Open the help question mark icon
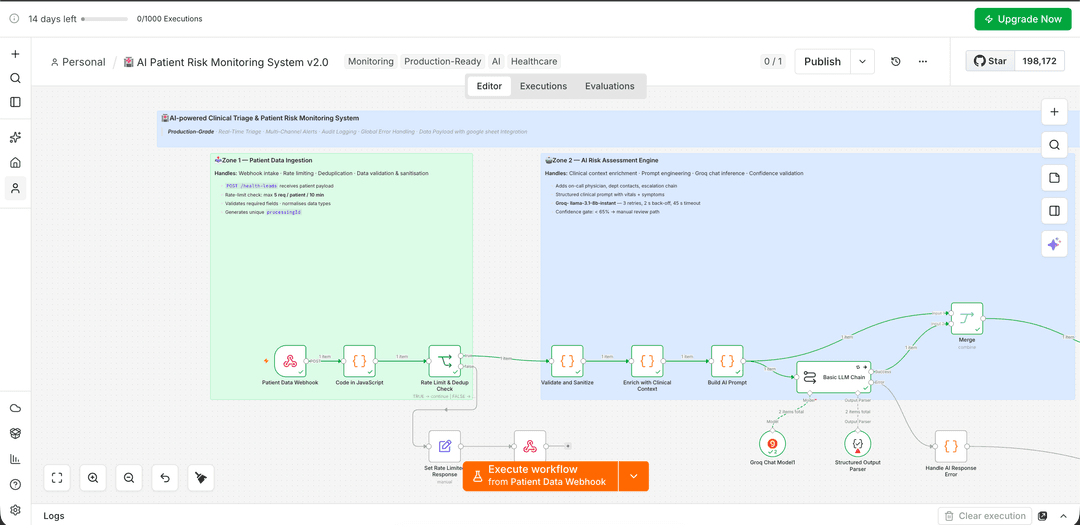The width and height of the screenshot is (1080, 525). 15,484
